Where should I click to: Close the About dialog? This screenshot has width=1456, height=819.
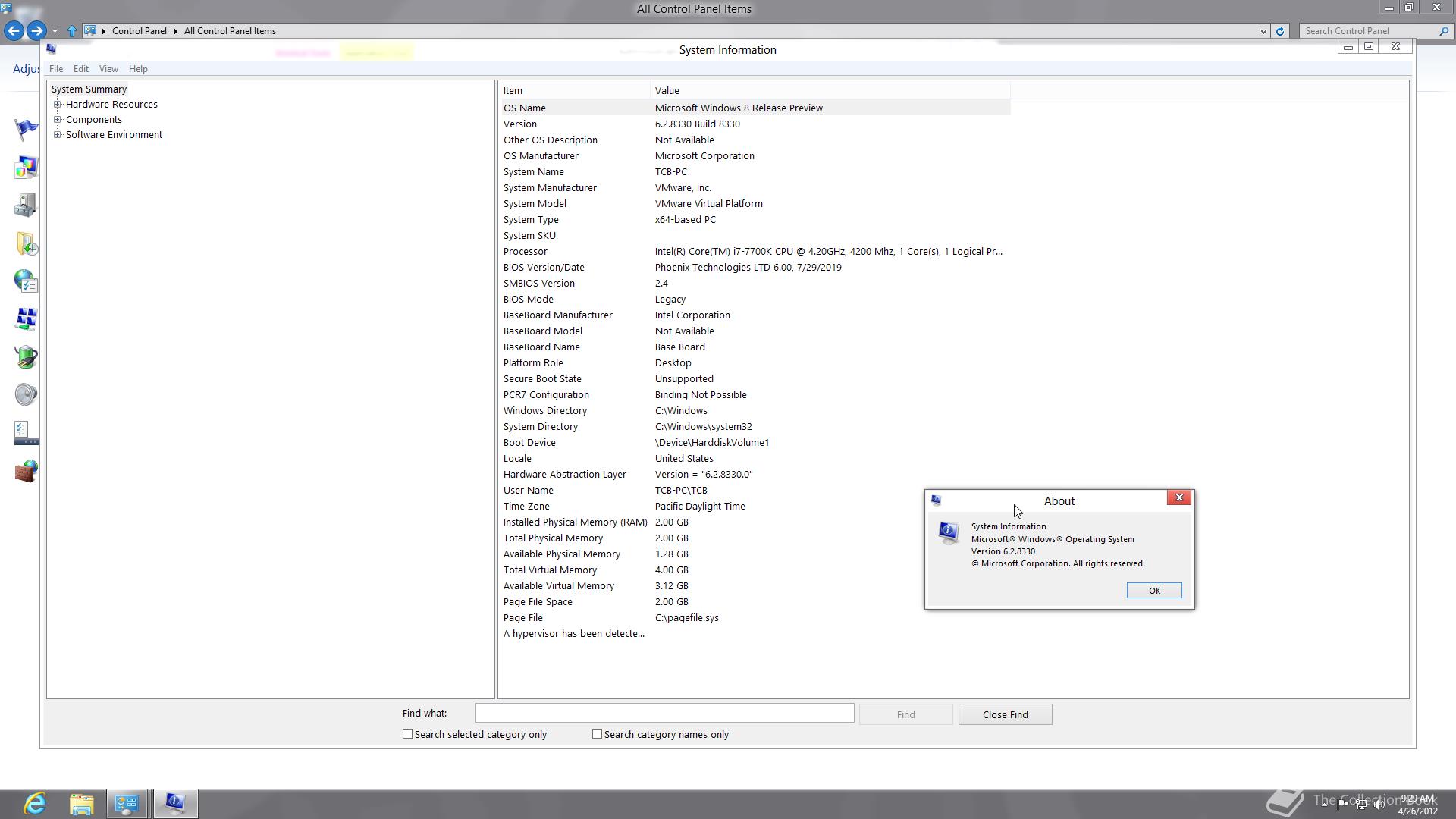(x=1179, y=498)
